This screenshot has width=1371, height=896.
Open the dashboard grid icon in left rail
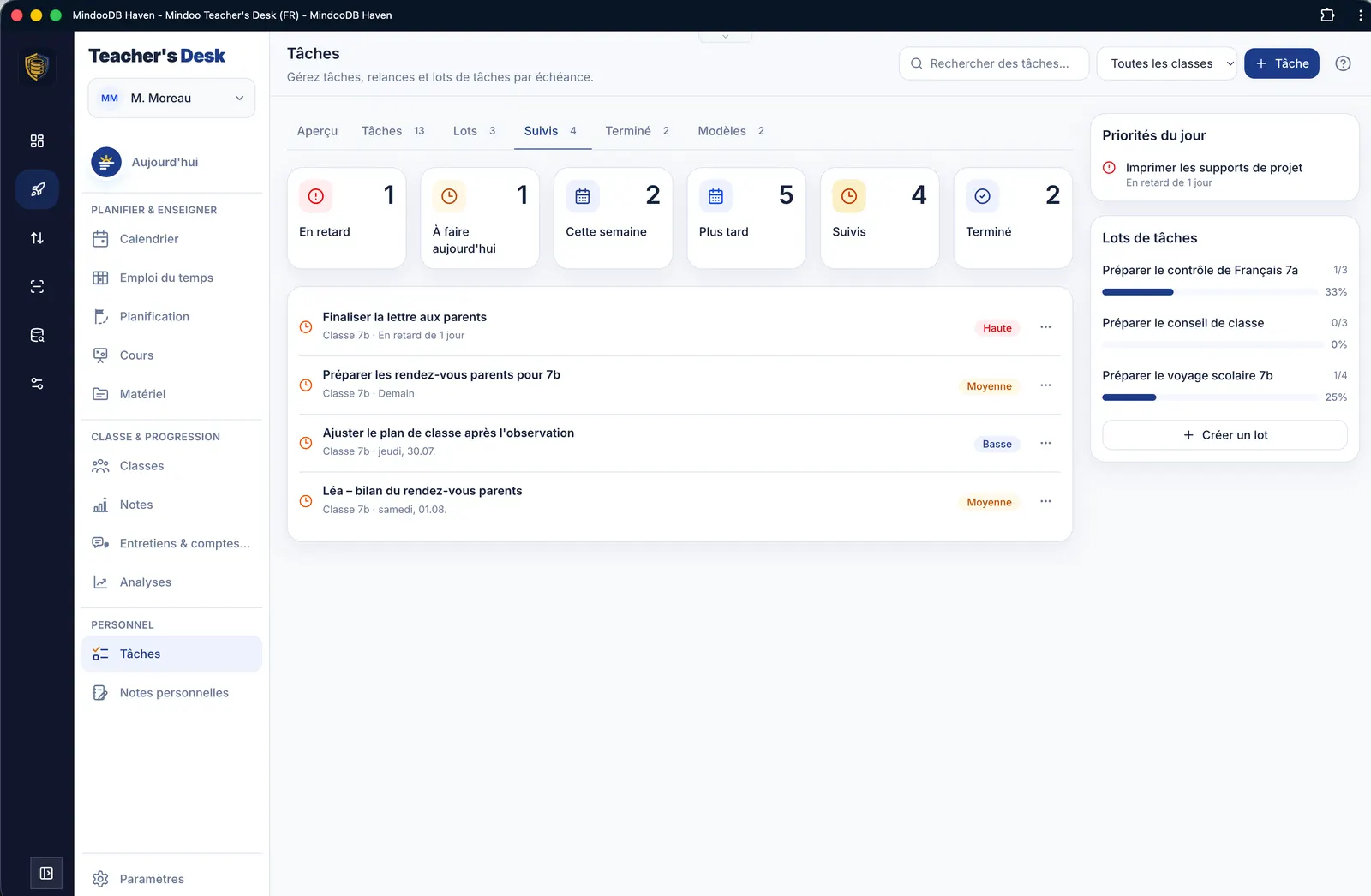37,141
